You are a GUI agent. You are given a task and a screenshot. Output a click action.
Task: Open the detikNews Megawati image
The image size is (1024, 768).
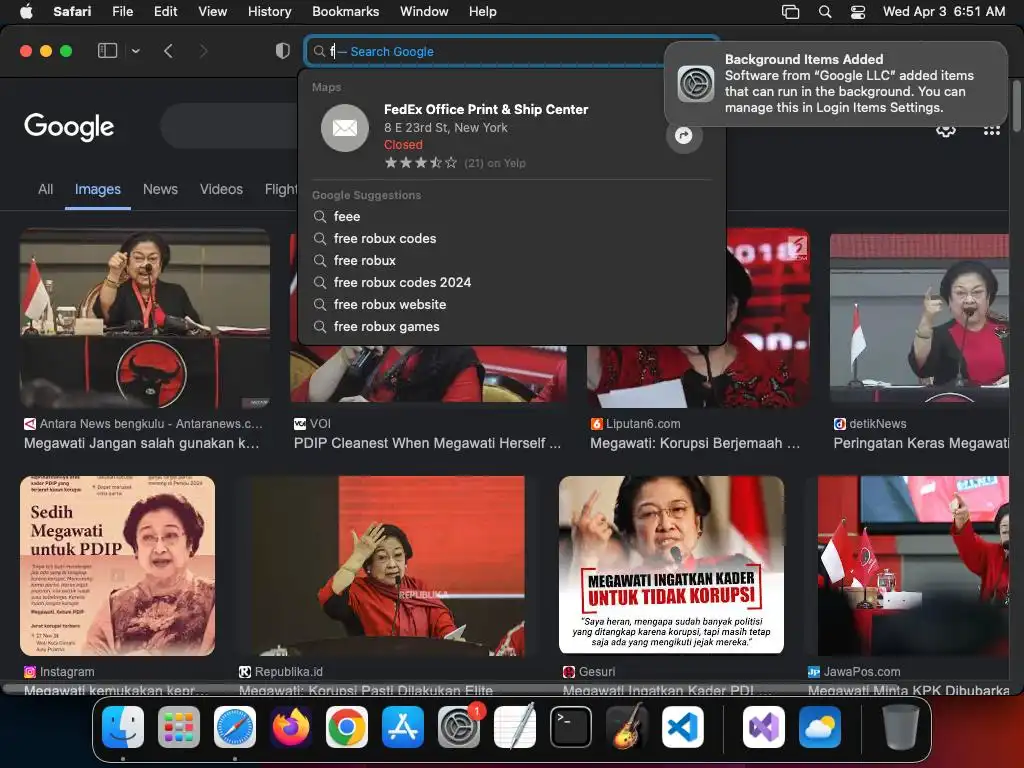tap(920, 318)
